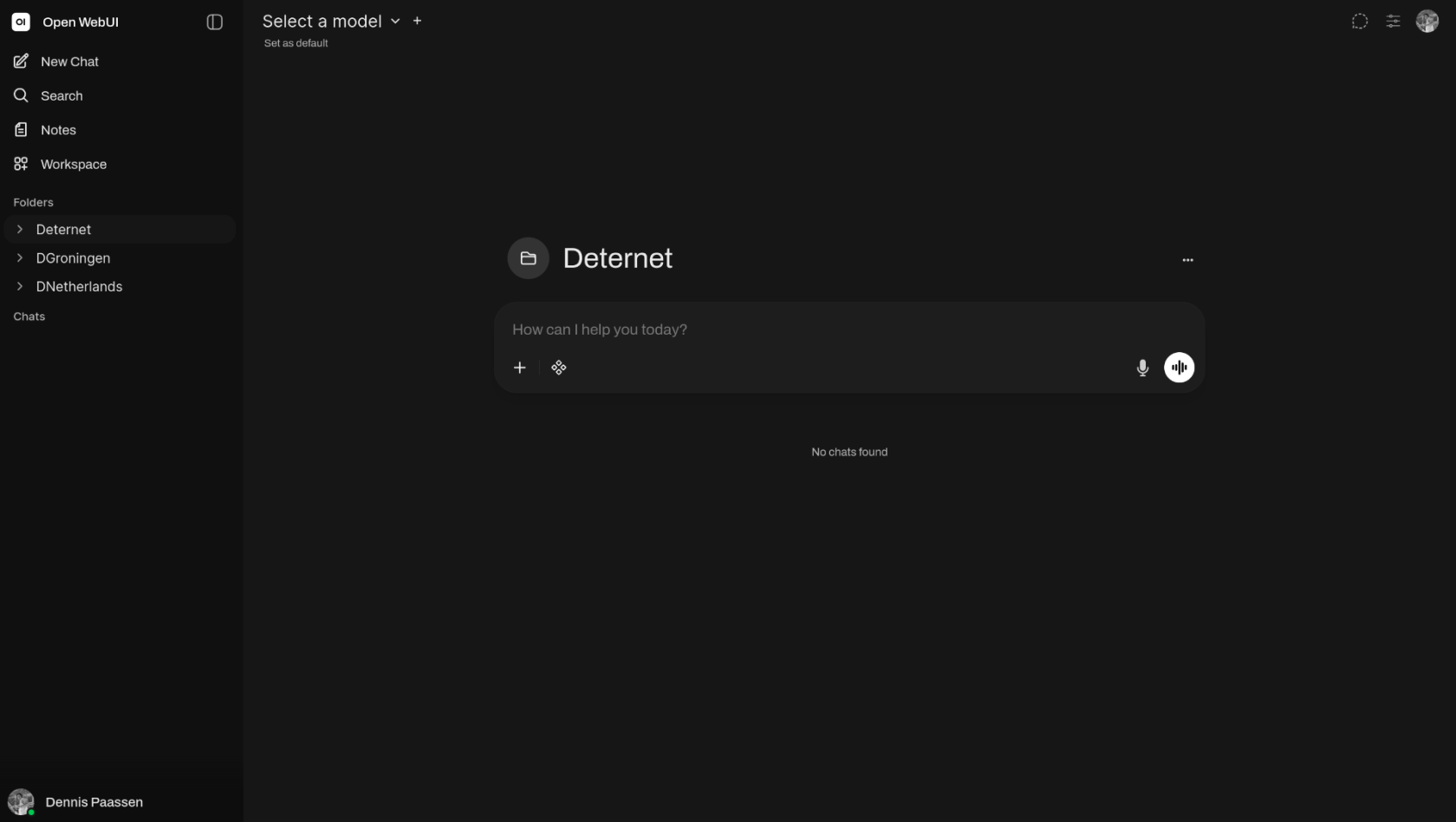Screen dimensions: 1456x822
Task: Click the Deternet folder title heading
Action: (x=617, y=258)
